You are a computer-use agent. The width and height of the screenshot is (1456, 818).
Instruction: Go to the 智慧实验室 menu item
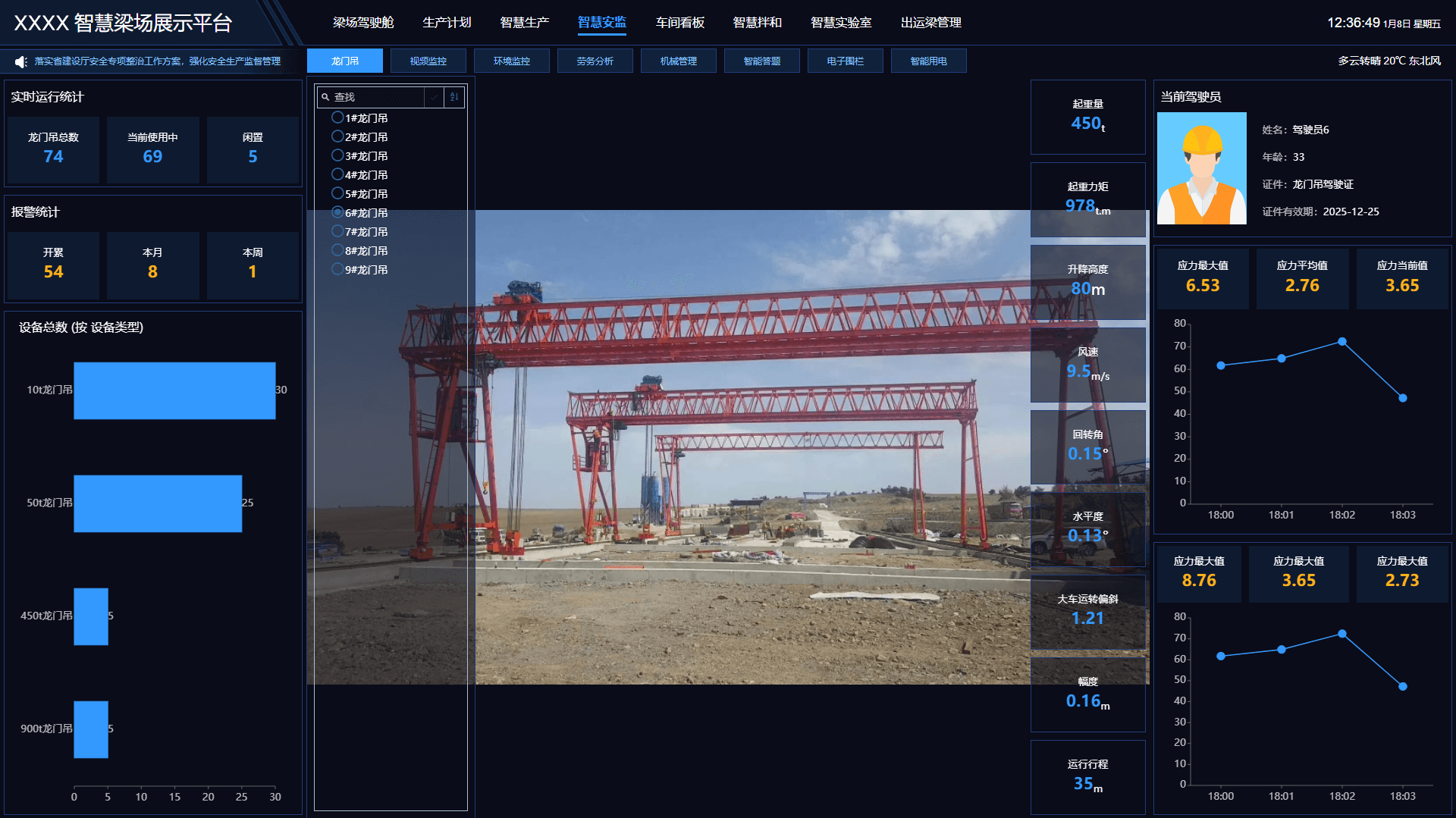click(840, 23)
